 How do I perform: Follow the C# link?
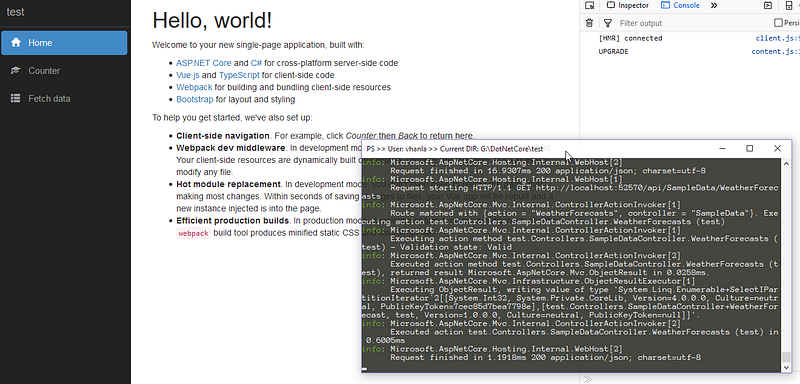256,63
